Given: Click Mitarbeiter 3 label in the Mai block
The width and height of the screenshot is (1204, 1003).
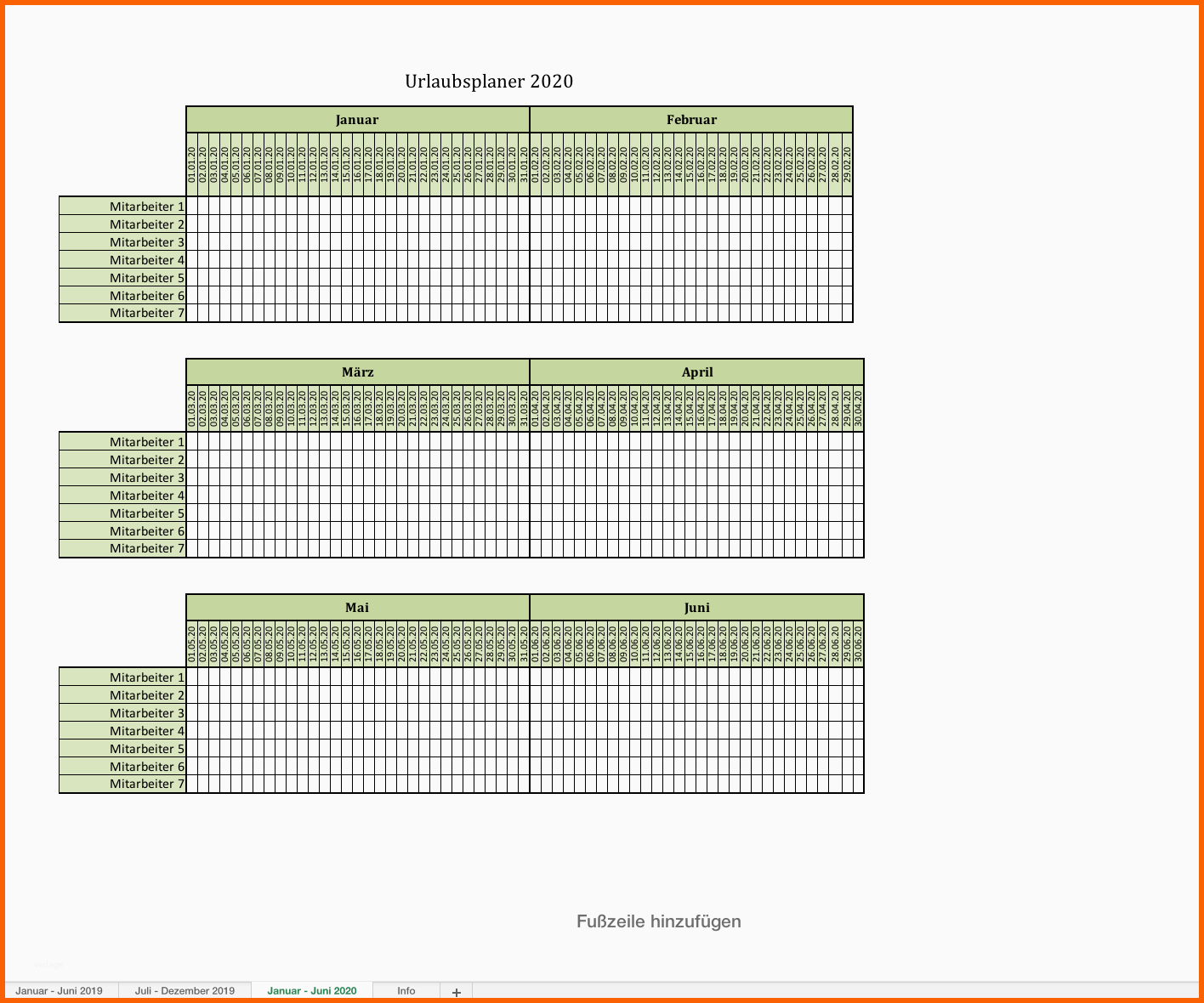Looking at the screenshot, I should pos(122,713).
